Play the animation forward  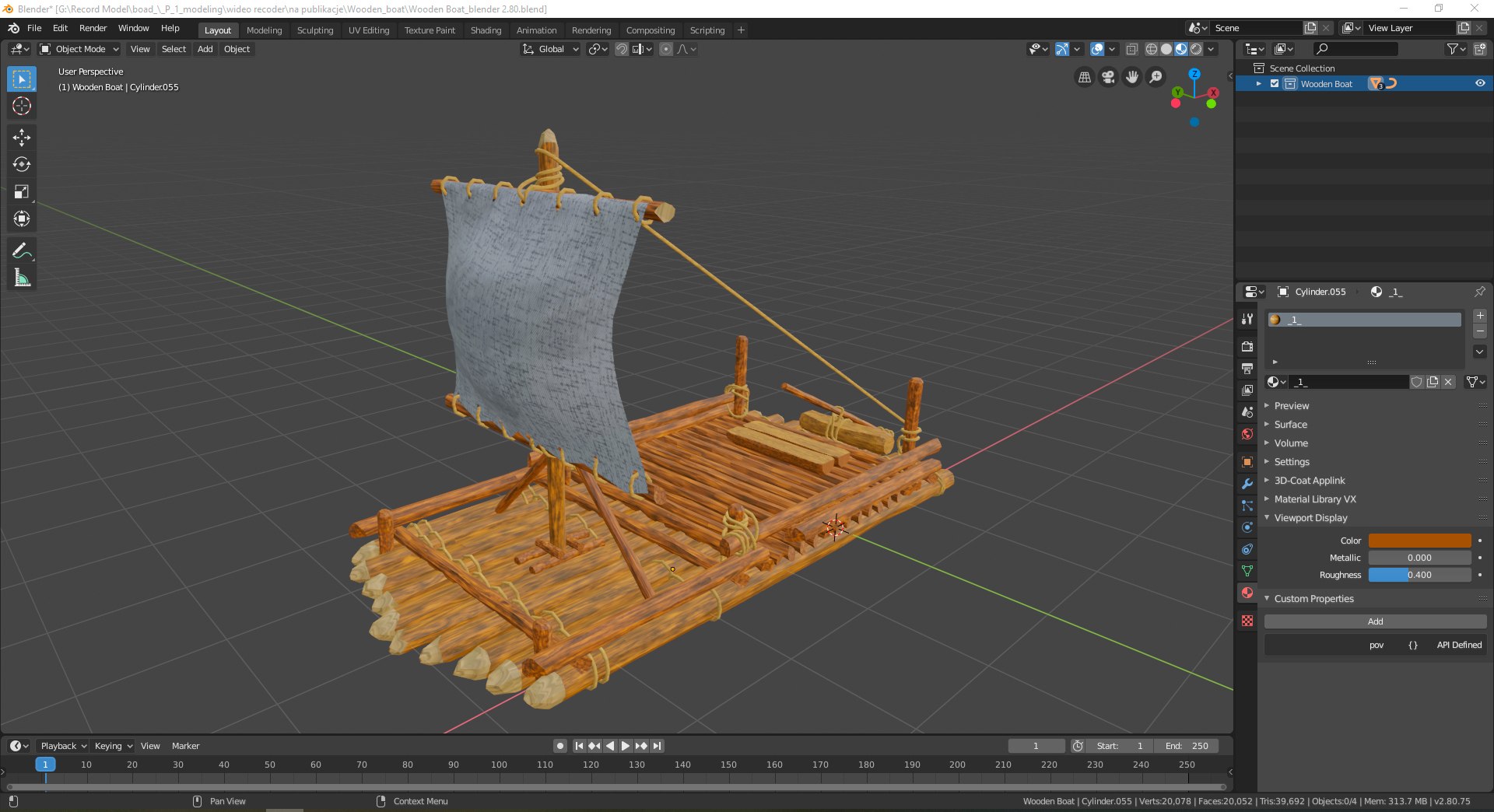point(626,746)
